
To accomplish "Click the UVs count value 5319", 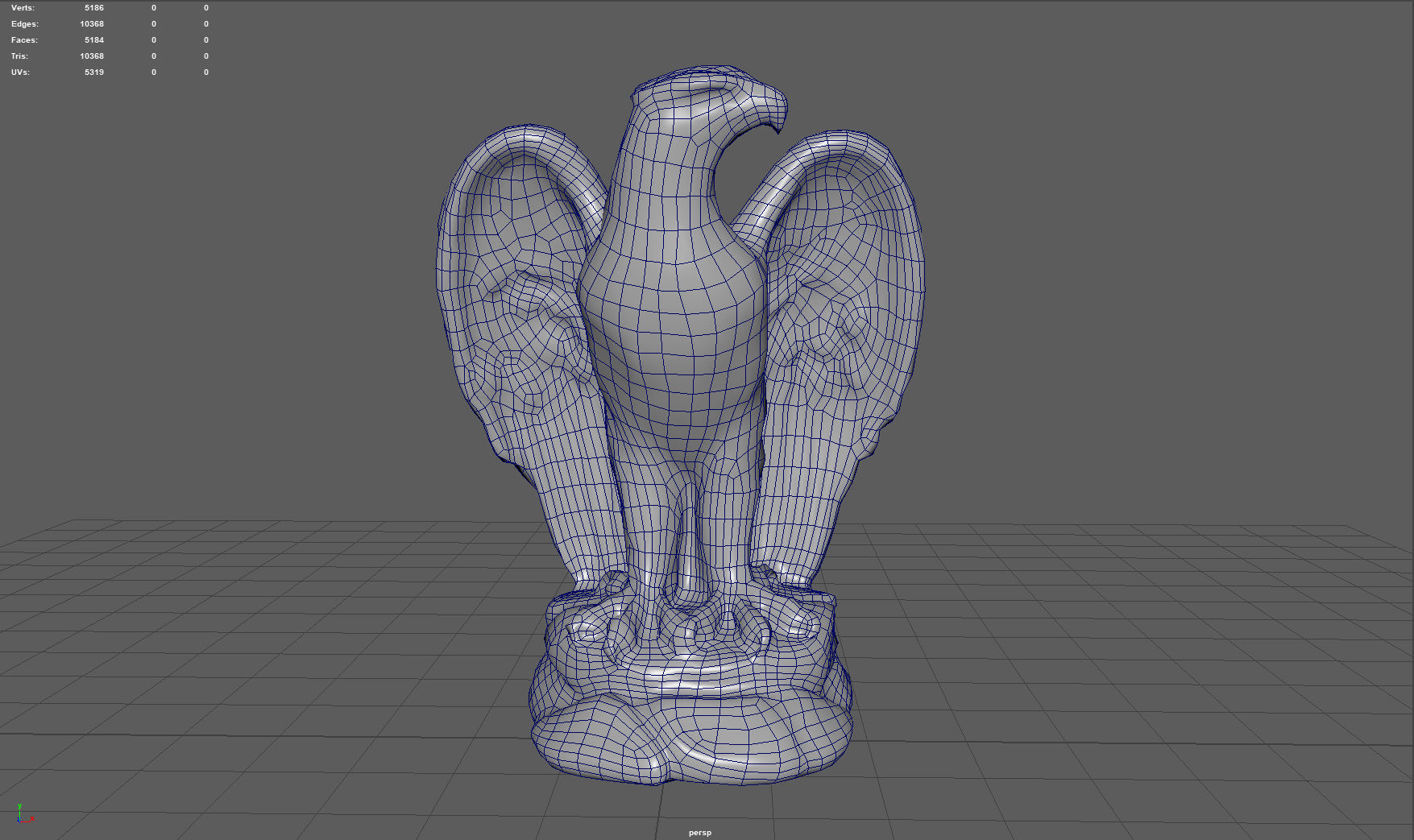I will (x=94, y=72).
